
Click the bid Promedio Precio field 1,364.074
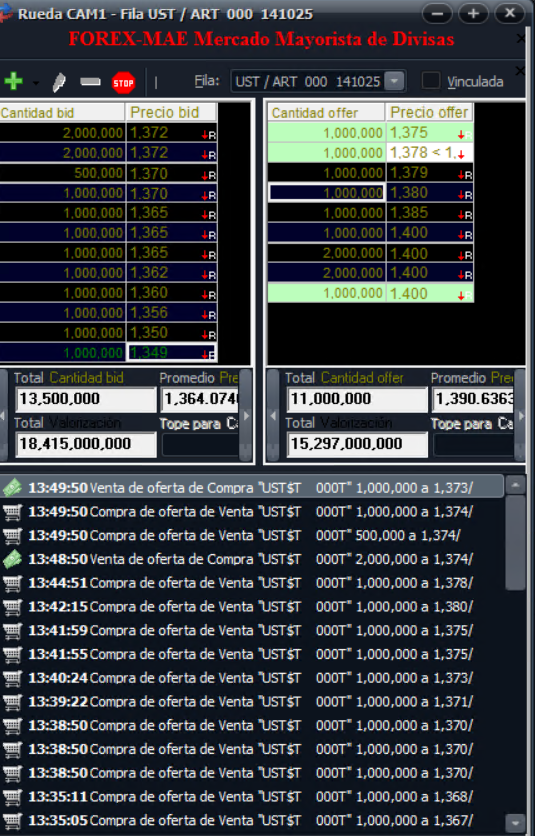pos(200,399)
